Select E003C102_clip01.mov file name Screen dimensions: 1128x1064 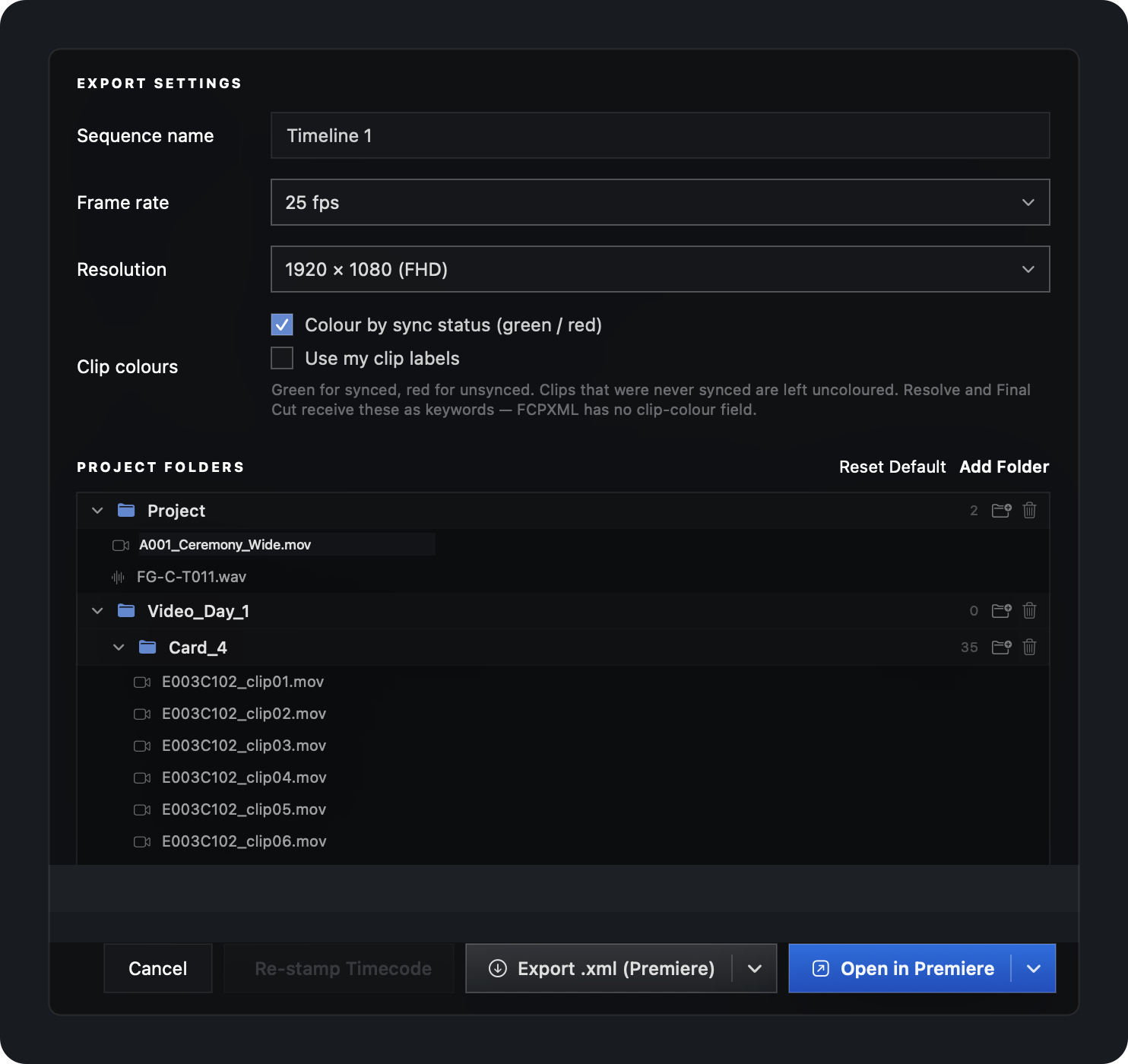point(243,682)
